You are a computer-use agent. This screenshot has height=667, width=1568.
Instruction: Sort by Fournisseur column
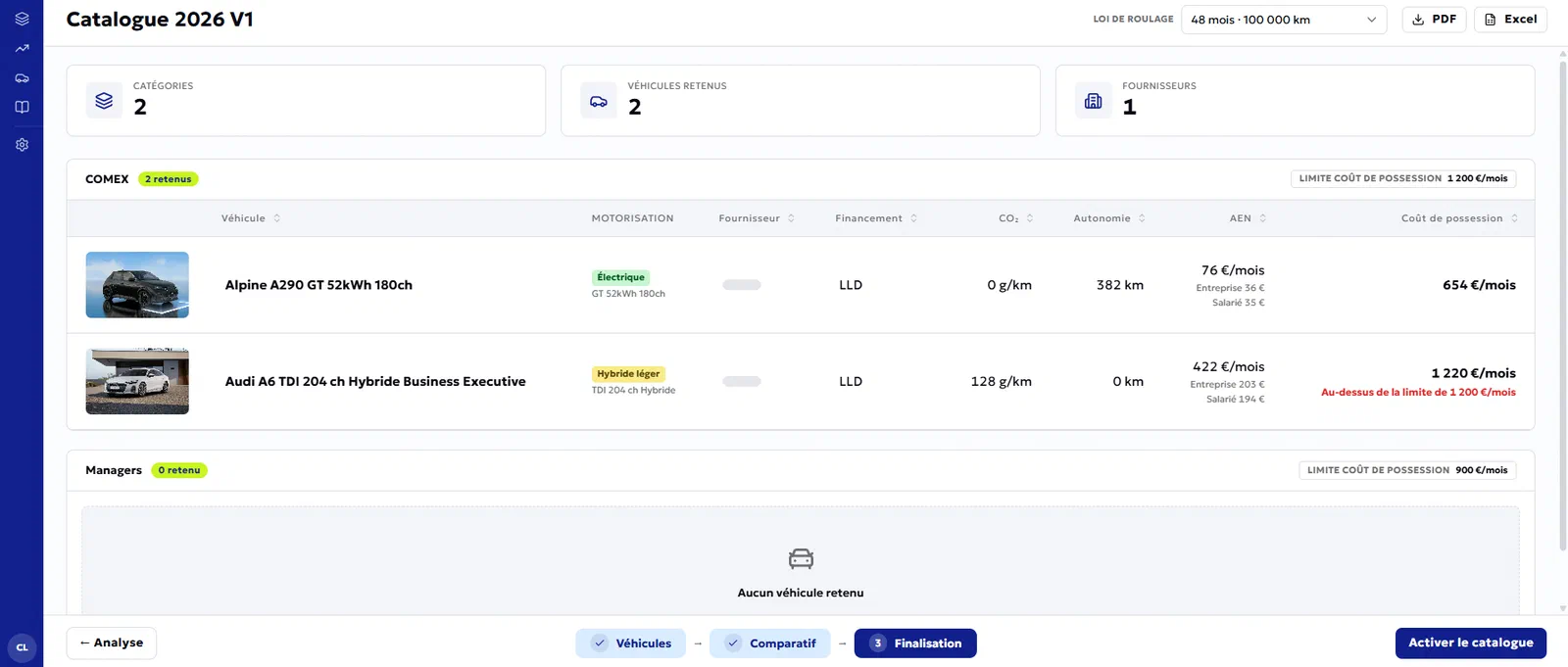tap(757, 218)
